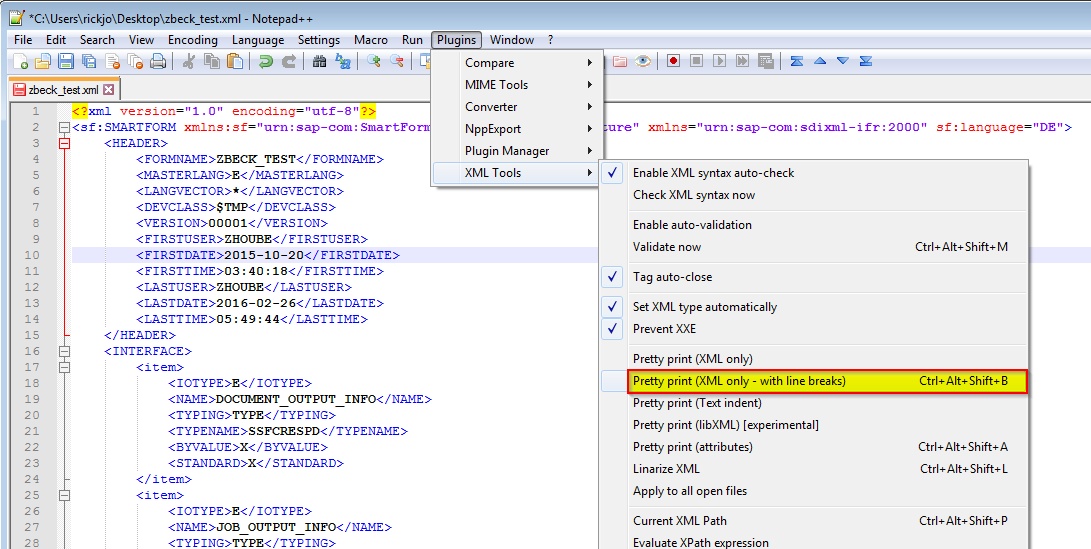This screenshot has height=549, width=1091.
Task: Choose Current XML Path entry
Action: (814, 521)
